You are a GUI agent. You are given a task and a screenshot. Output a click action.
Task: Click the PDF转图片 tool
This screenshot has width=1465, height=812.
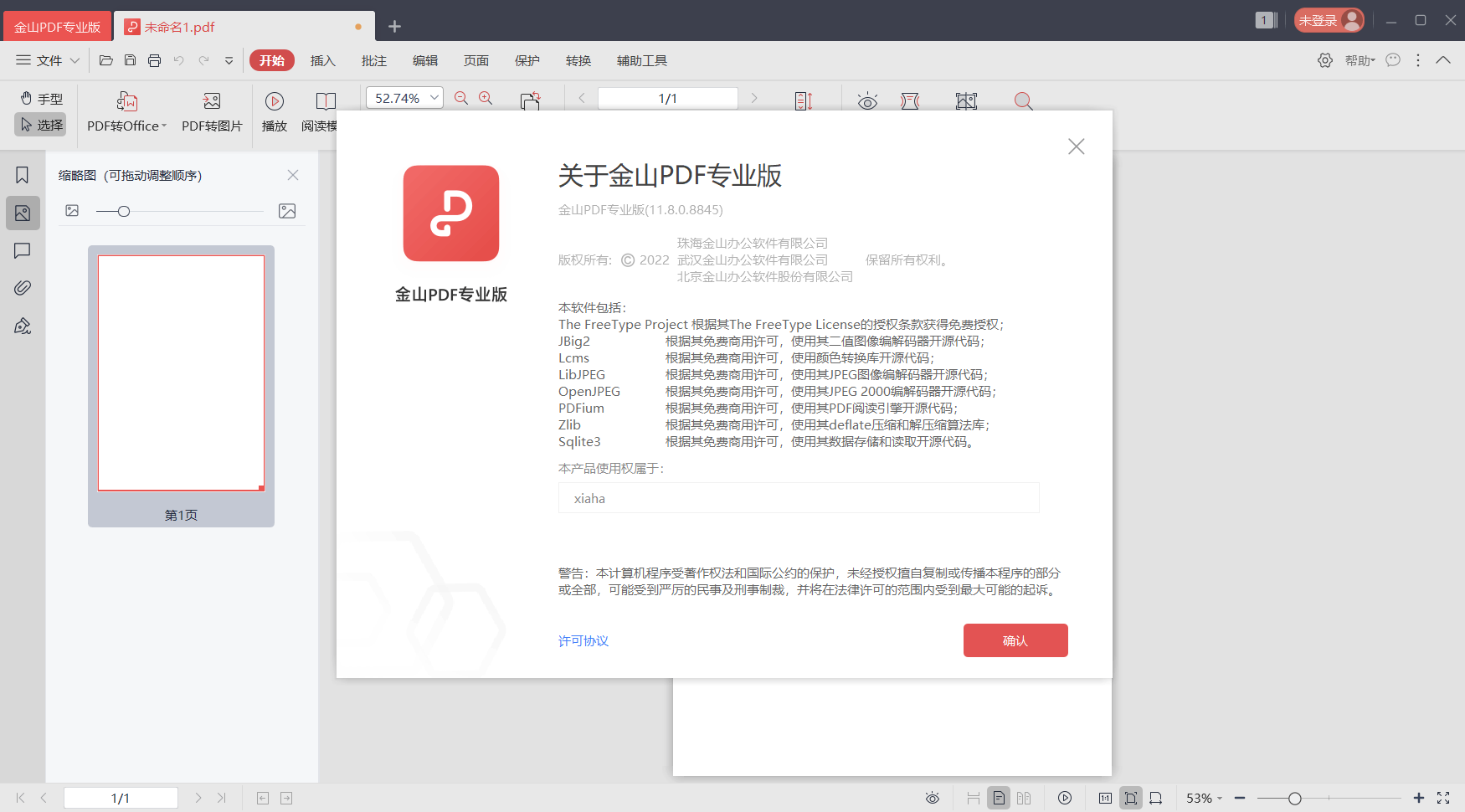click(212, 112)
